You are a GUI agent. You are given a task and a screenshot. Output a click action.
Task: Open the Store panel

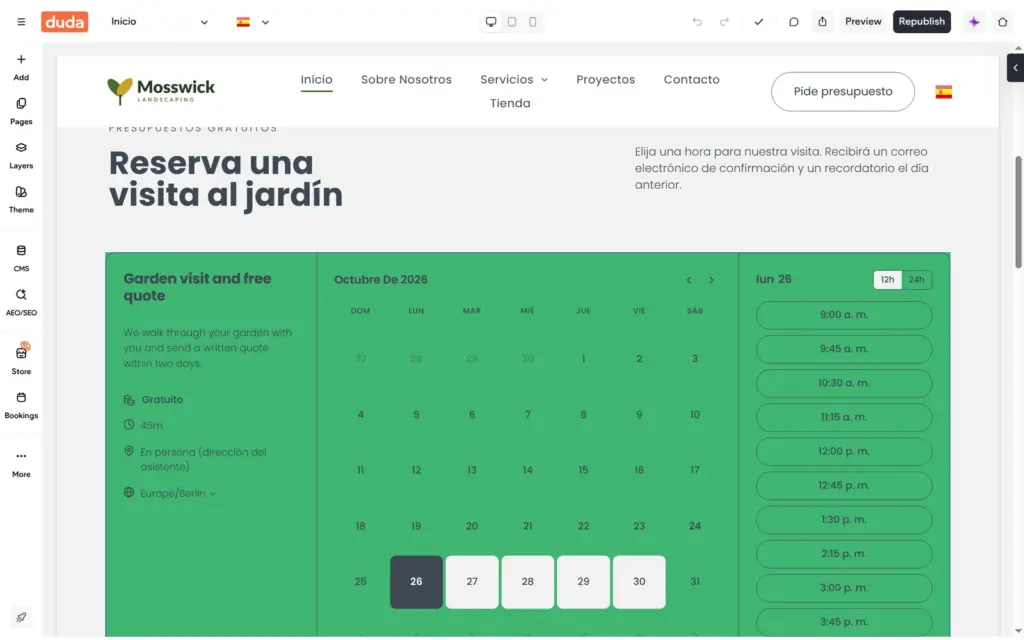[x=21, y=361]
